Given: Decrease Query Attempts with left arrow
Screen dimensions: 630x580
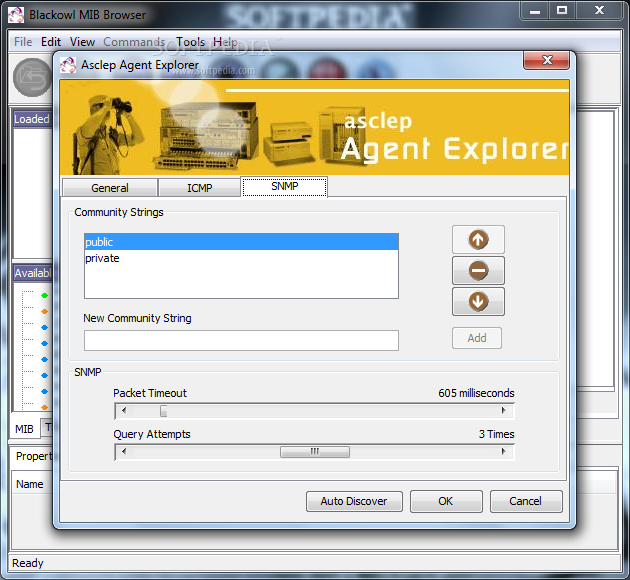Looking at the screenshot, I should click(x=124, y=451).
